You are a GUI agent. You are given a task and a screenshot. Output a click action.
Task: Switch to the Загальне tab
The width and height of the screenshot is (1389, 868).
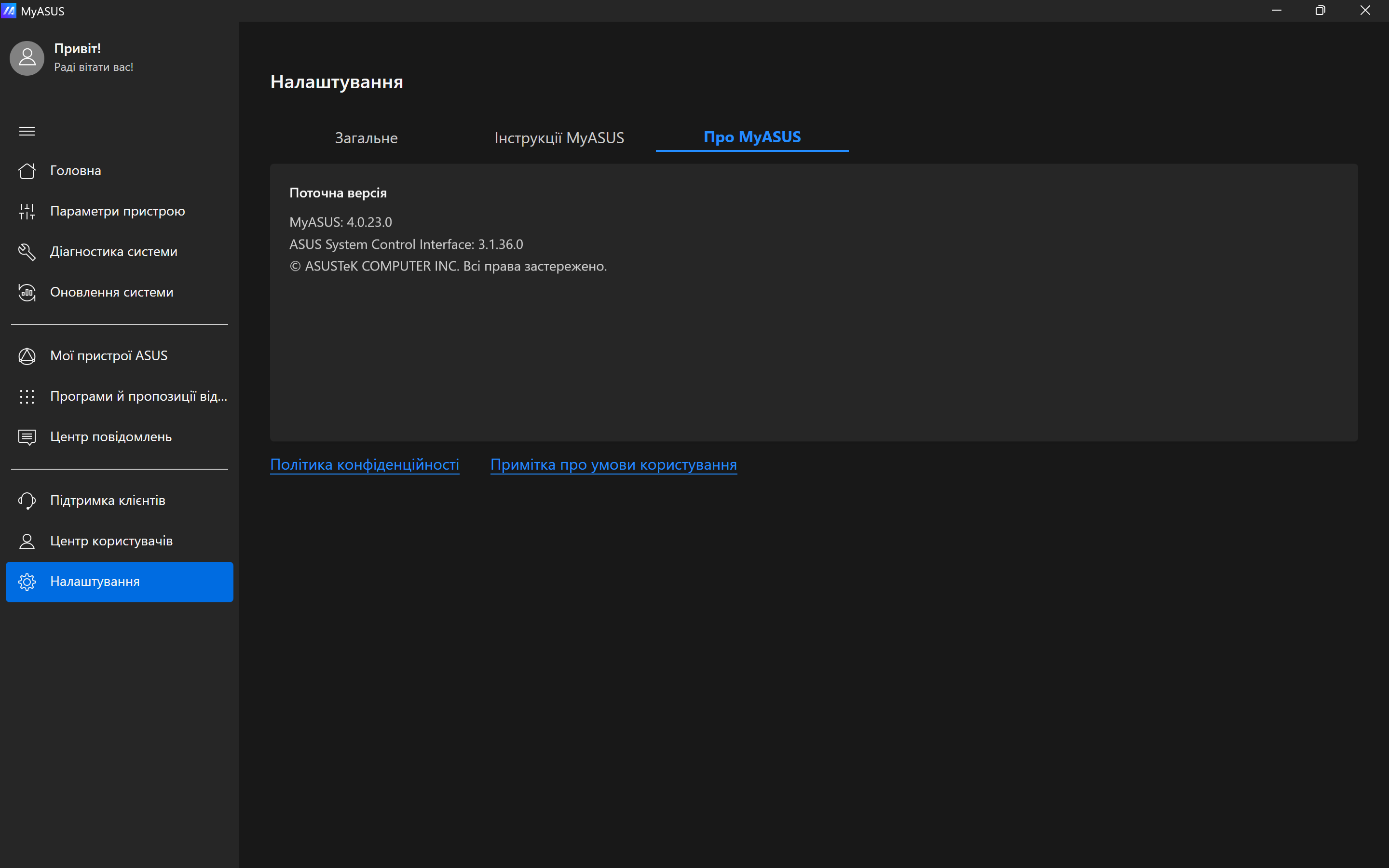point(366,138)
